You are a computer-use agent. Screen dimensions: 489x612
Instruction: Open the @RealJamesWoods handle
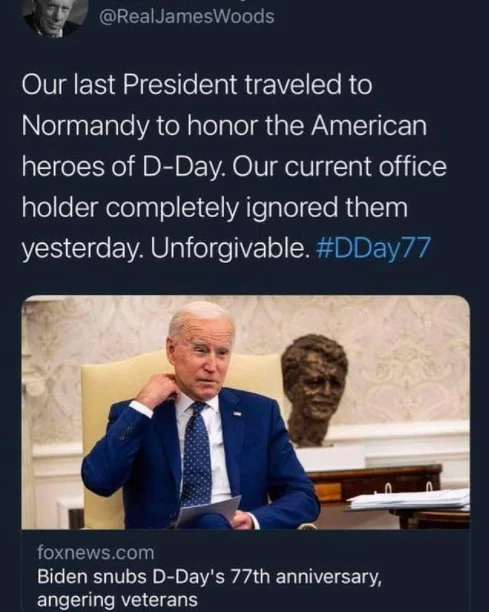point(187,17)
